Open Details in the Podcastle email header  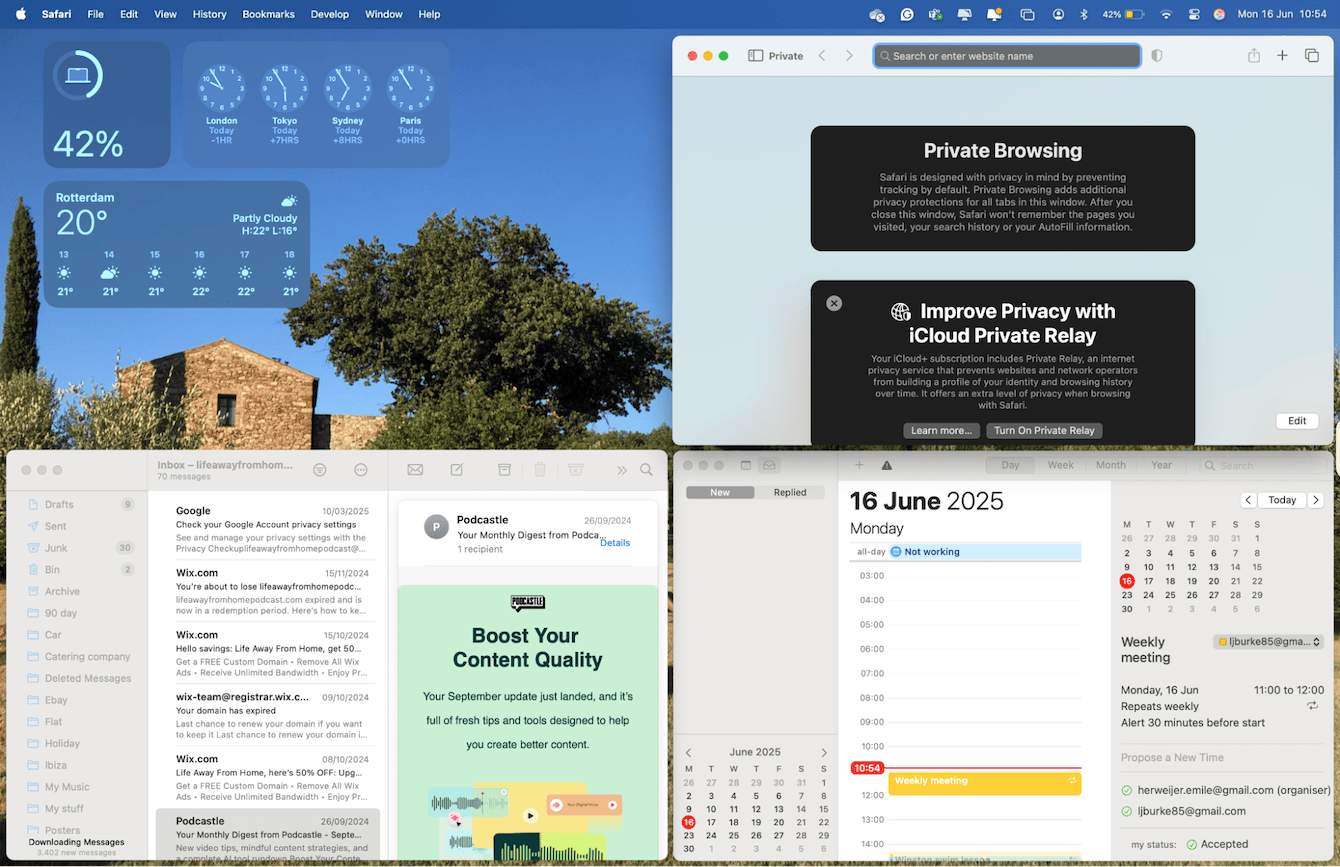[615, 543]
